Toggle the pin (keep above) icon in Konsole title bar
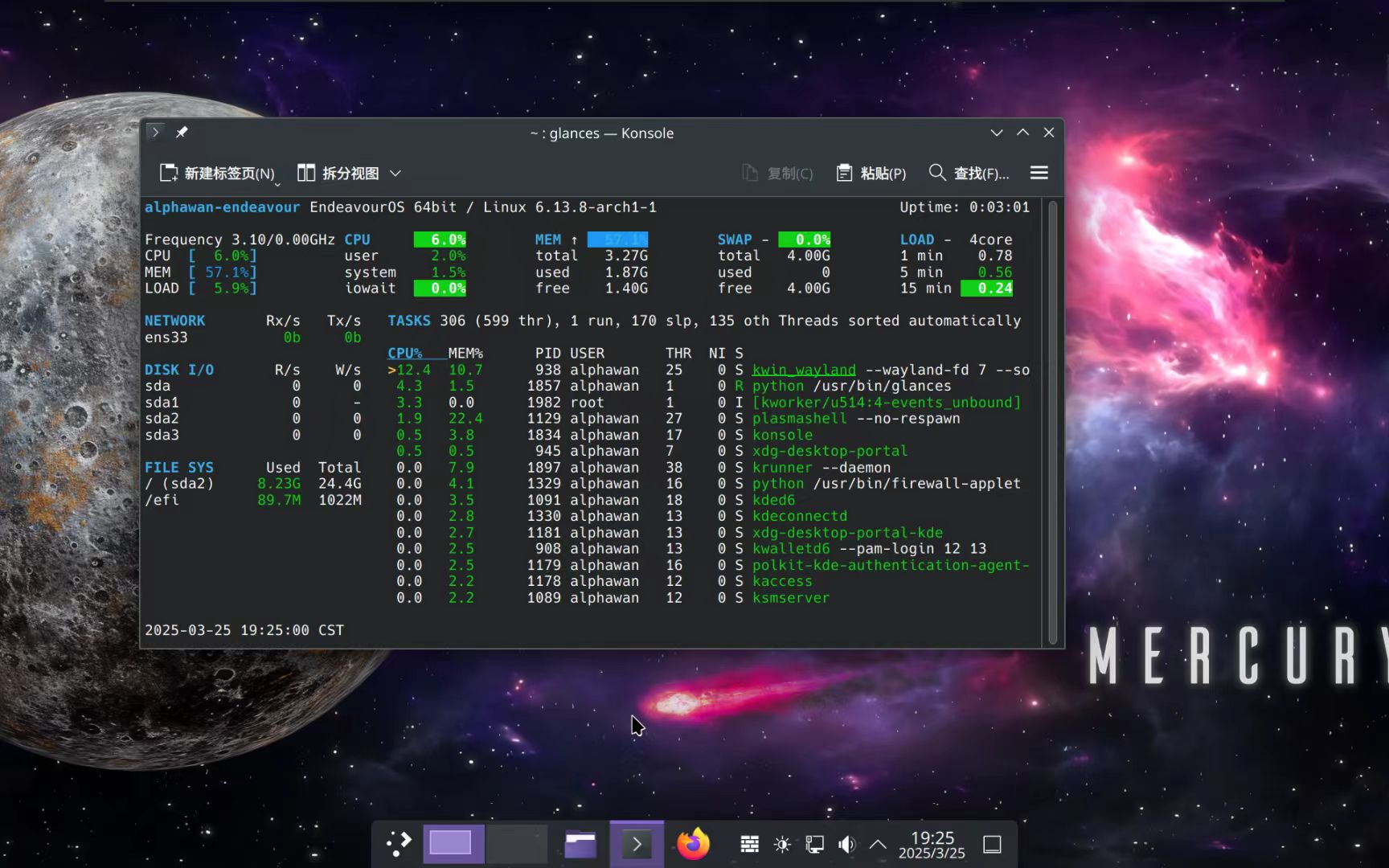The image size is (1389, 868). pyautogui.click(x=182, y=133)
